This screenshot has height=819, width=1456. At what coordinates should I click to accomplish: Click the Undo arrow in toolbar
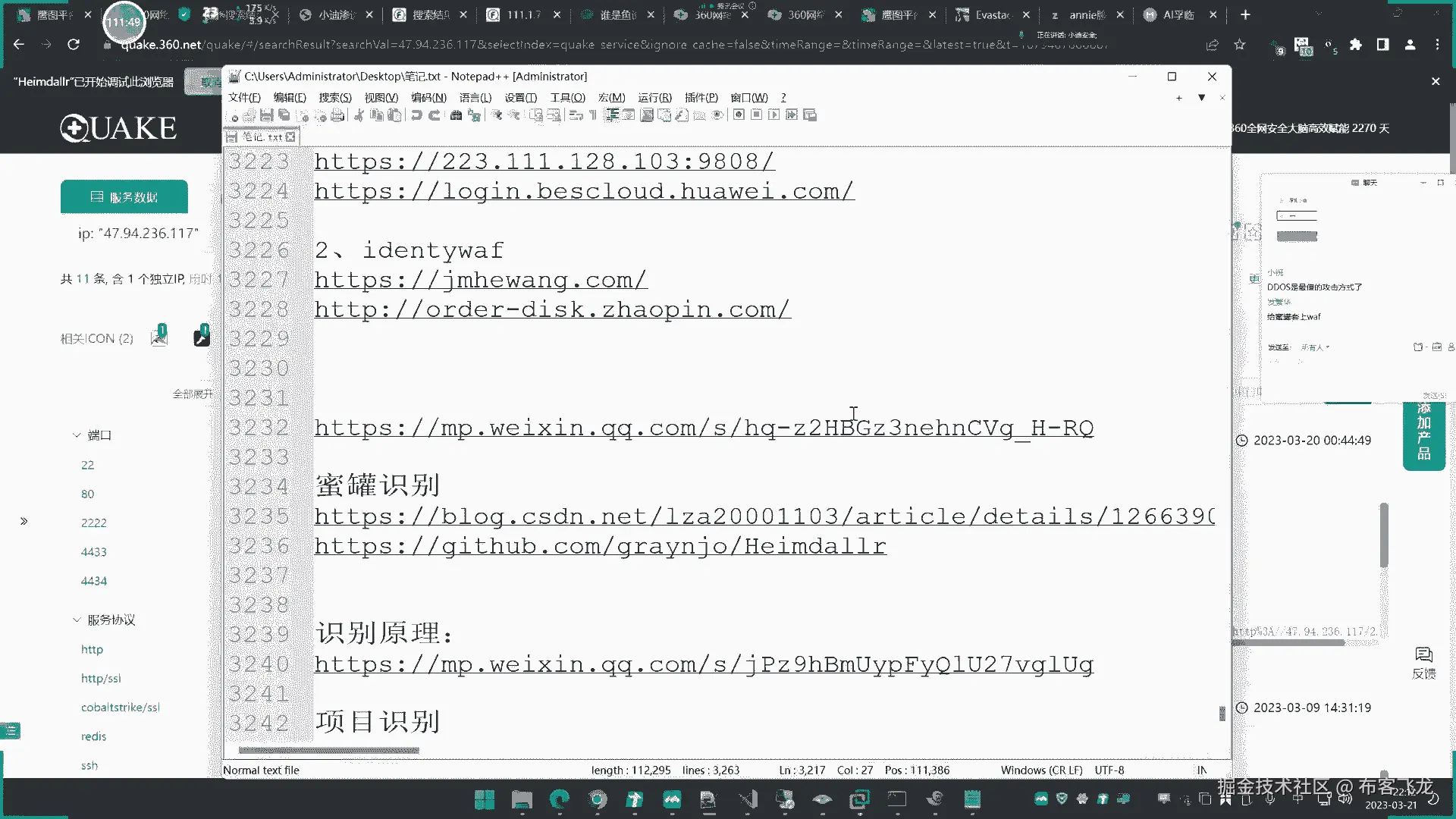pos(416,115)
